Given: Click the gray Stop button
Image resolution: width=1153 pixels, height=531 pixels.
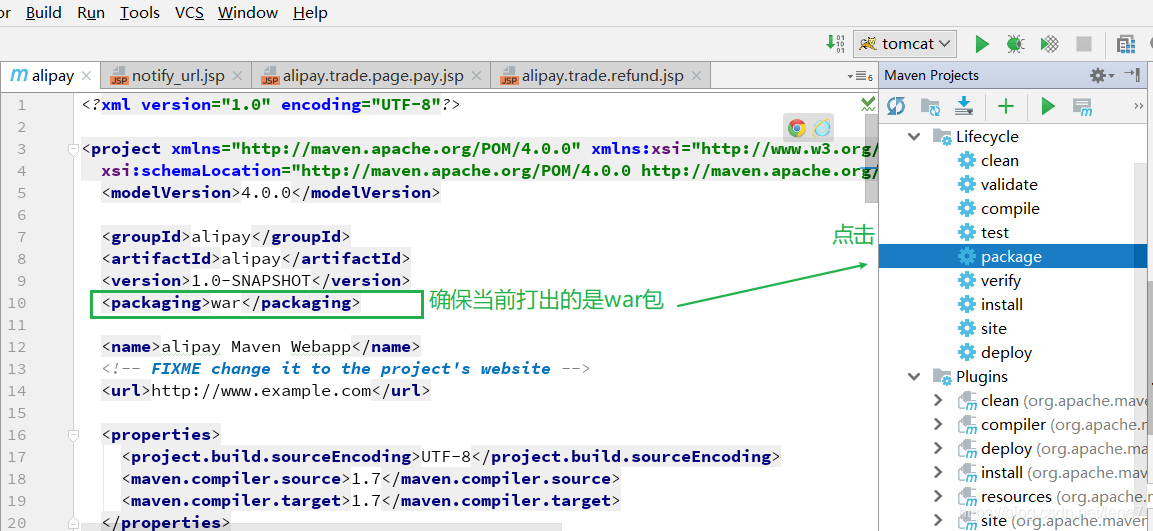Looking at the screenshot, I should (x=1084, y=44).
